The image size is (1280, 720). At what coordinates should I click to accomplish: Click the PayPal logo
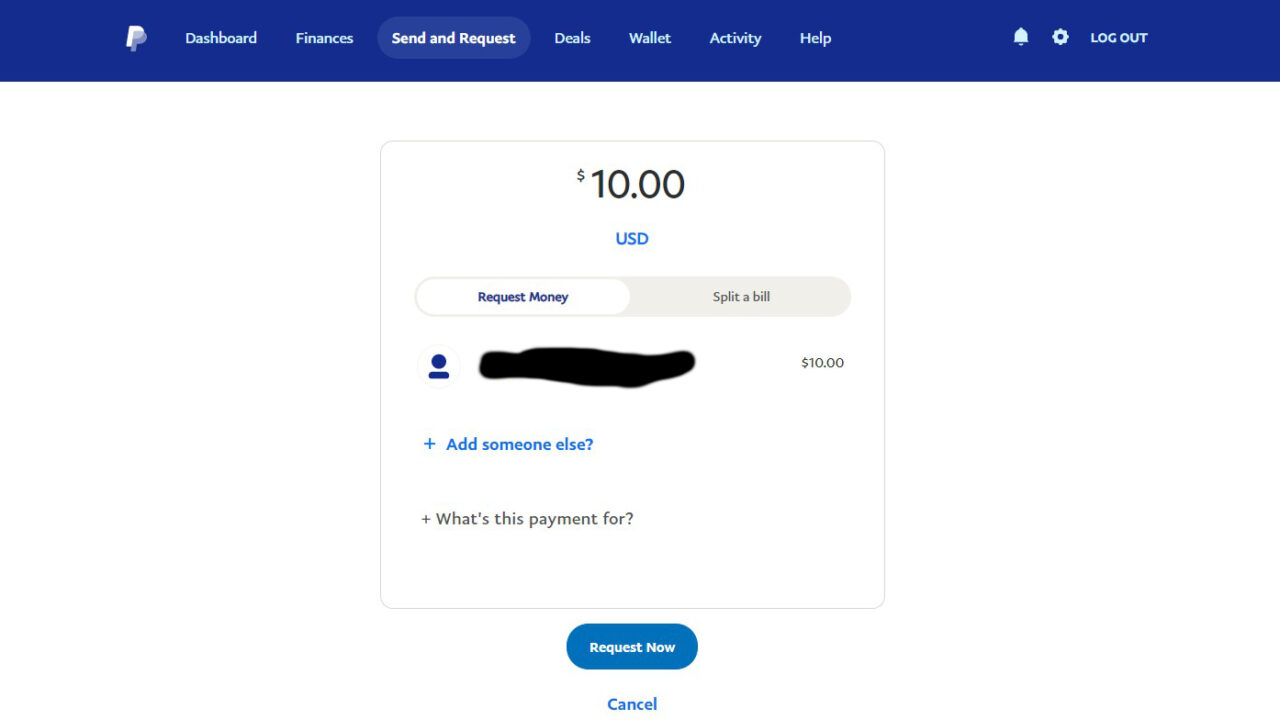[136, 37]
